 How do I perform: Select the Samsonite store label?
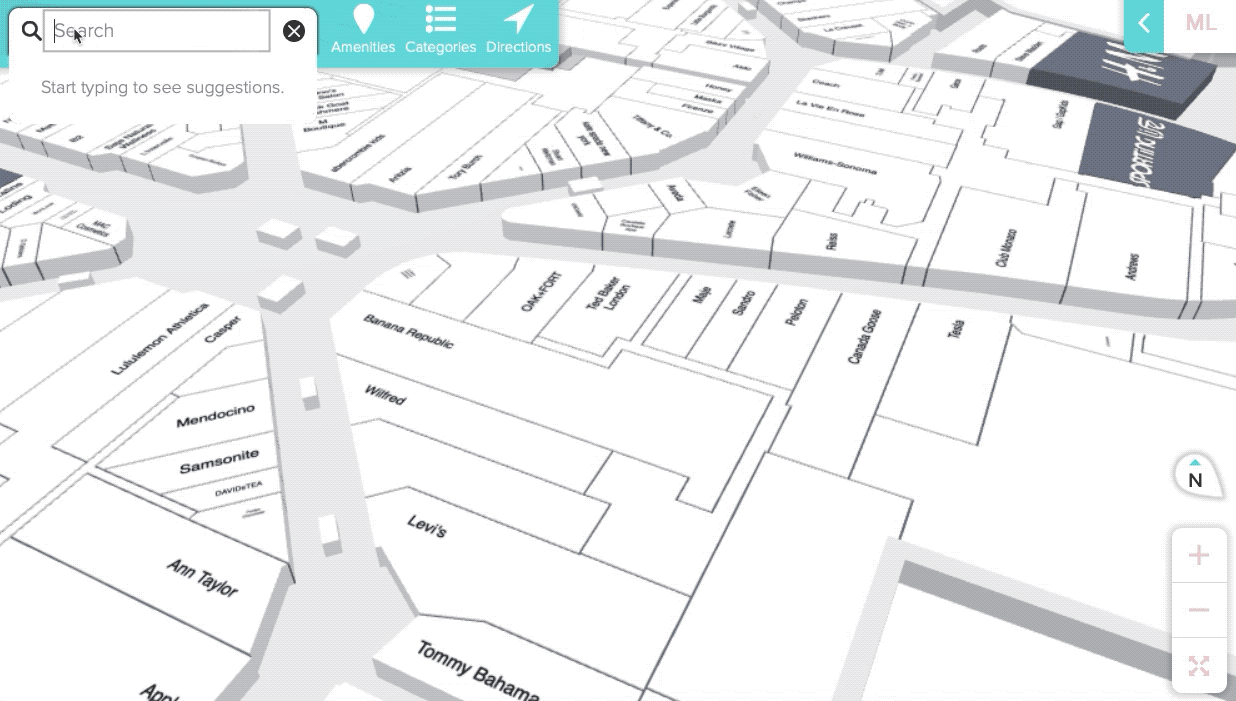[x=219, y=462]
